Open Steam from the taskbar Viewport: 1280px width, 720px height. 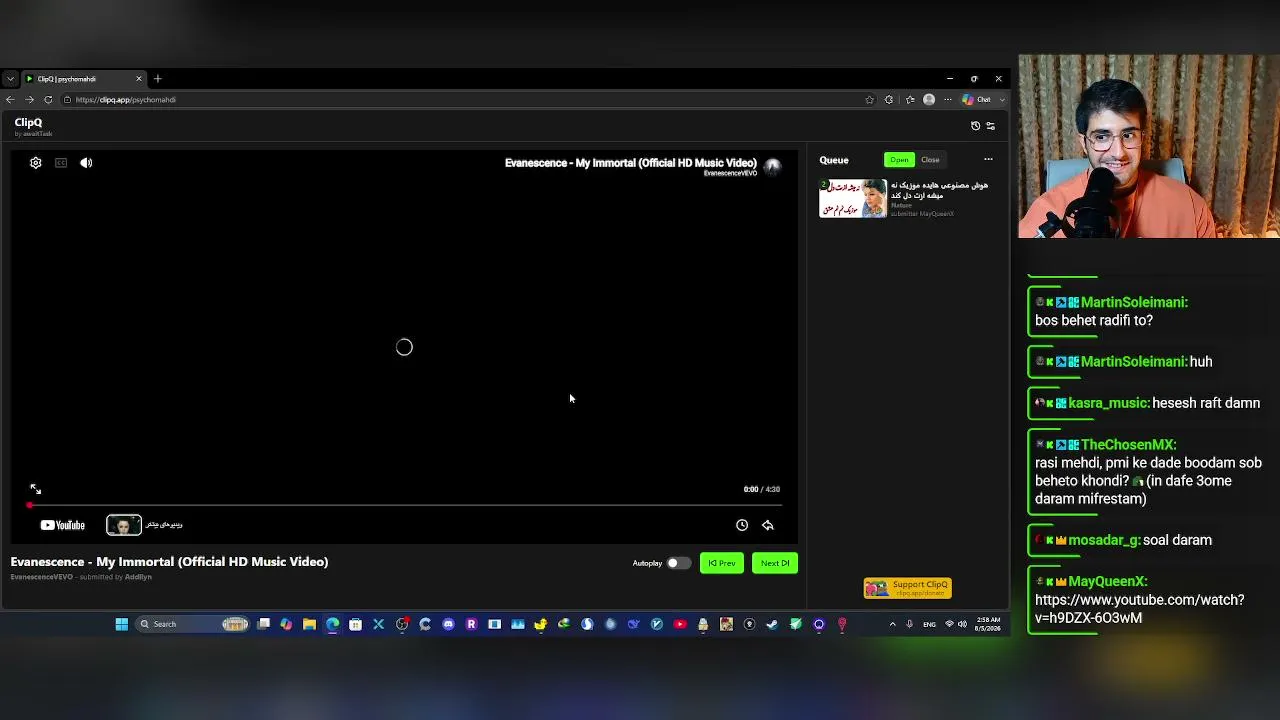click(x=772, y=624)
